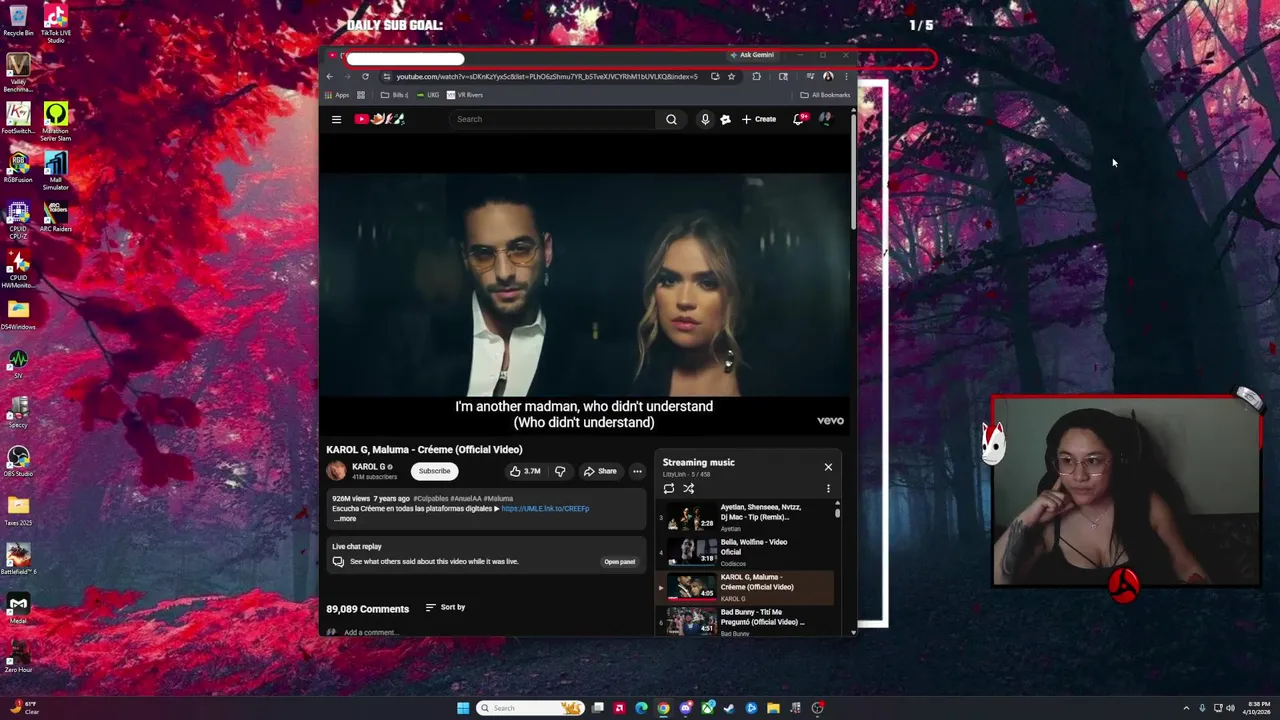This screenshot has width=1280, height=720.
Task: Open Chrome extensions puzzle icon
Action: click(756, 77)
